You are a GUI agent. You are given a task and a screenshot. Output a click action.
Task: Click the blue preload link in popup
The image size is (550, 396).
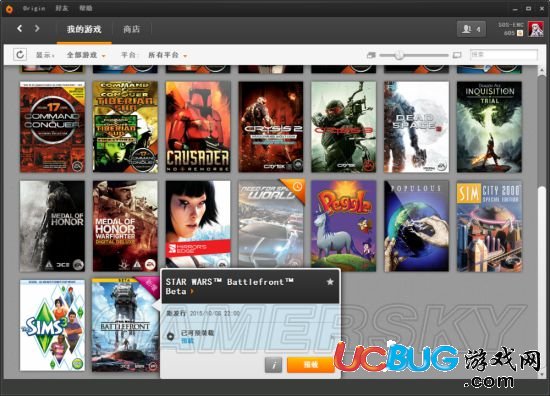pos(187,341)
